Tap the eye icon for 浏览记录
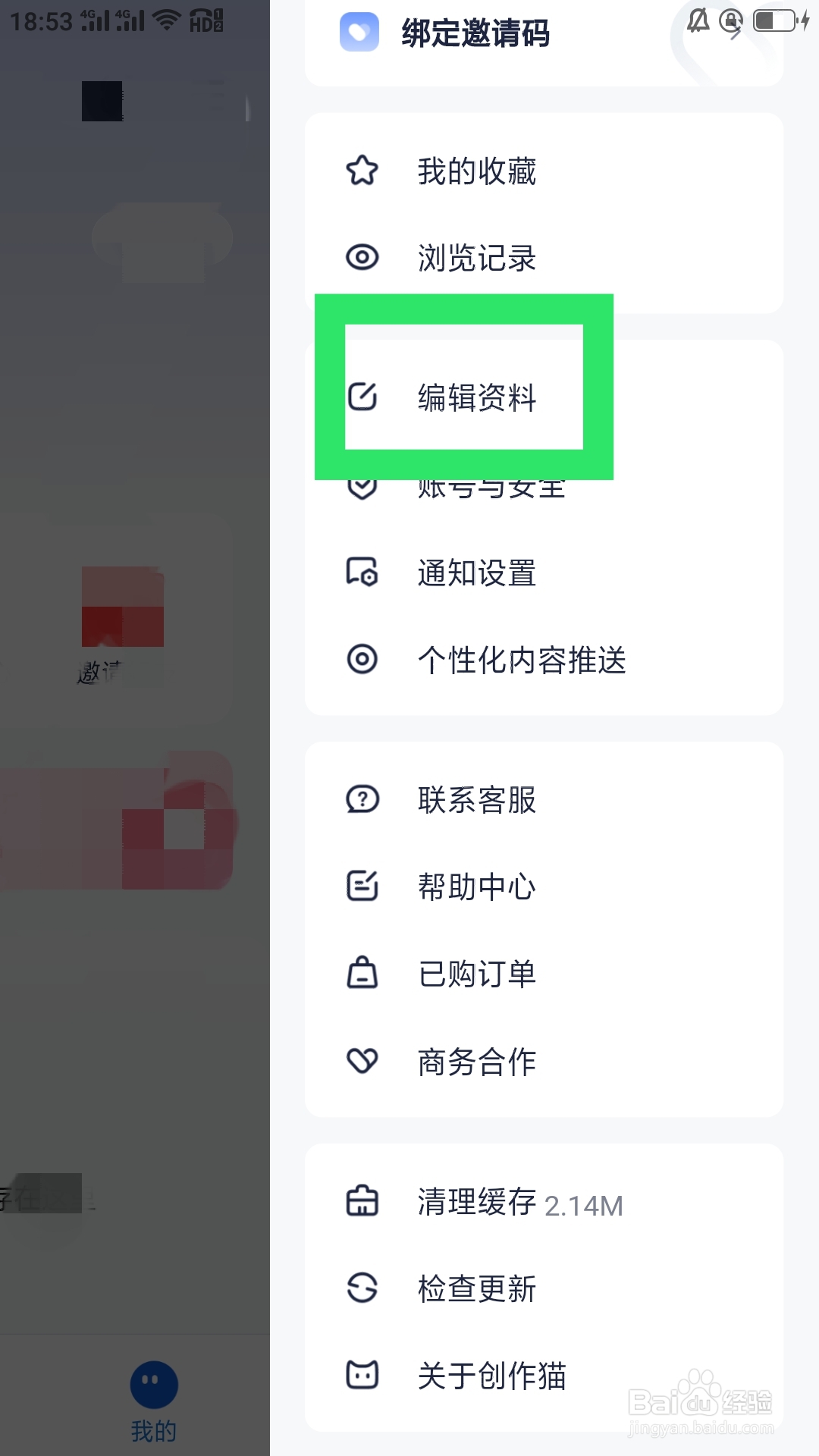This screenshot has width=819, height=1456. point(362,257)
